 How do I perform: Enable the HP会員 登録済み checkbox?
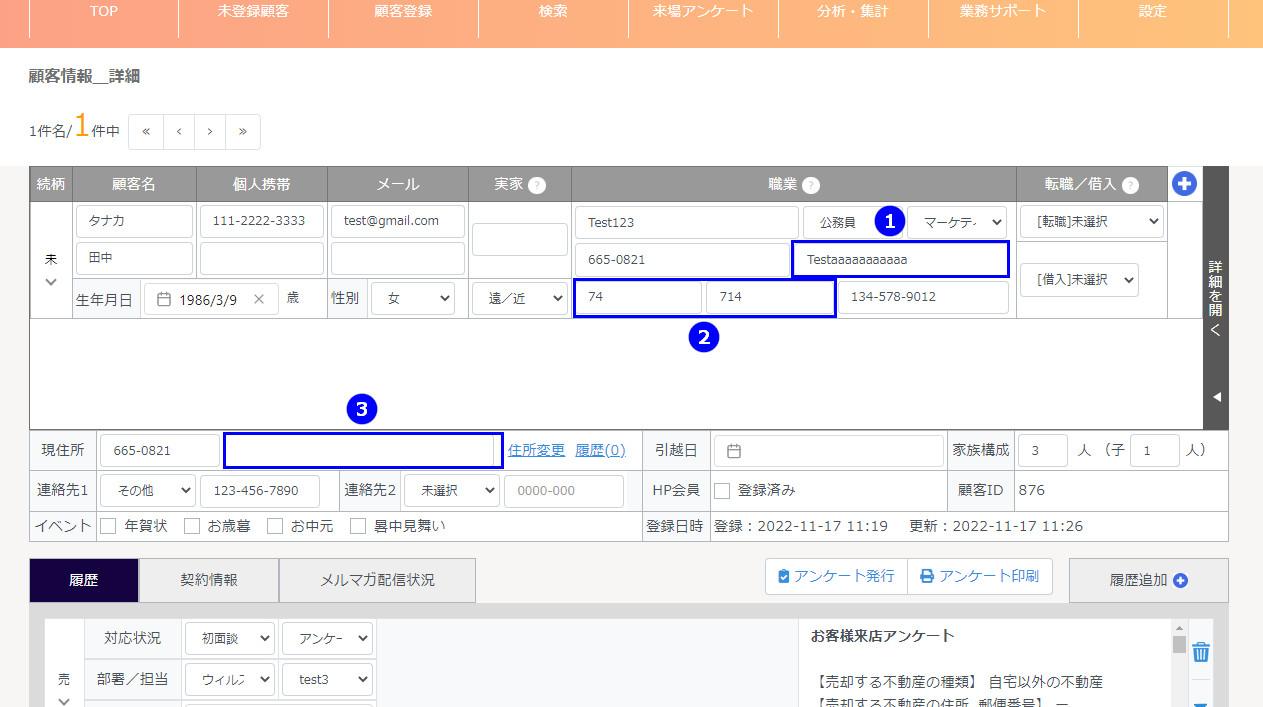point(722,490)
